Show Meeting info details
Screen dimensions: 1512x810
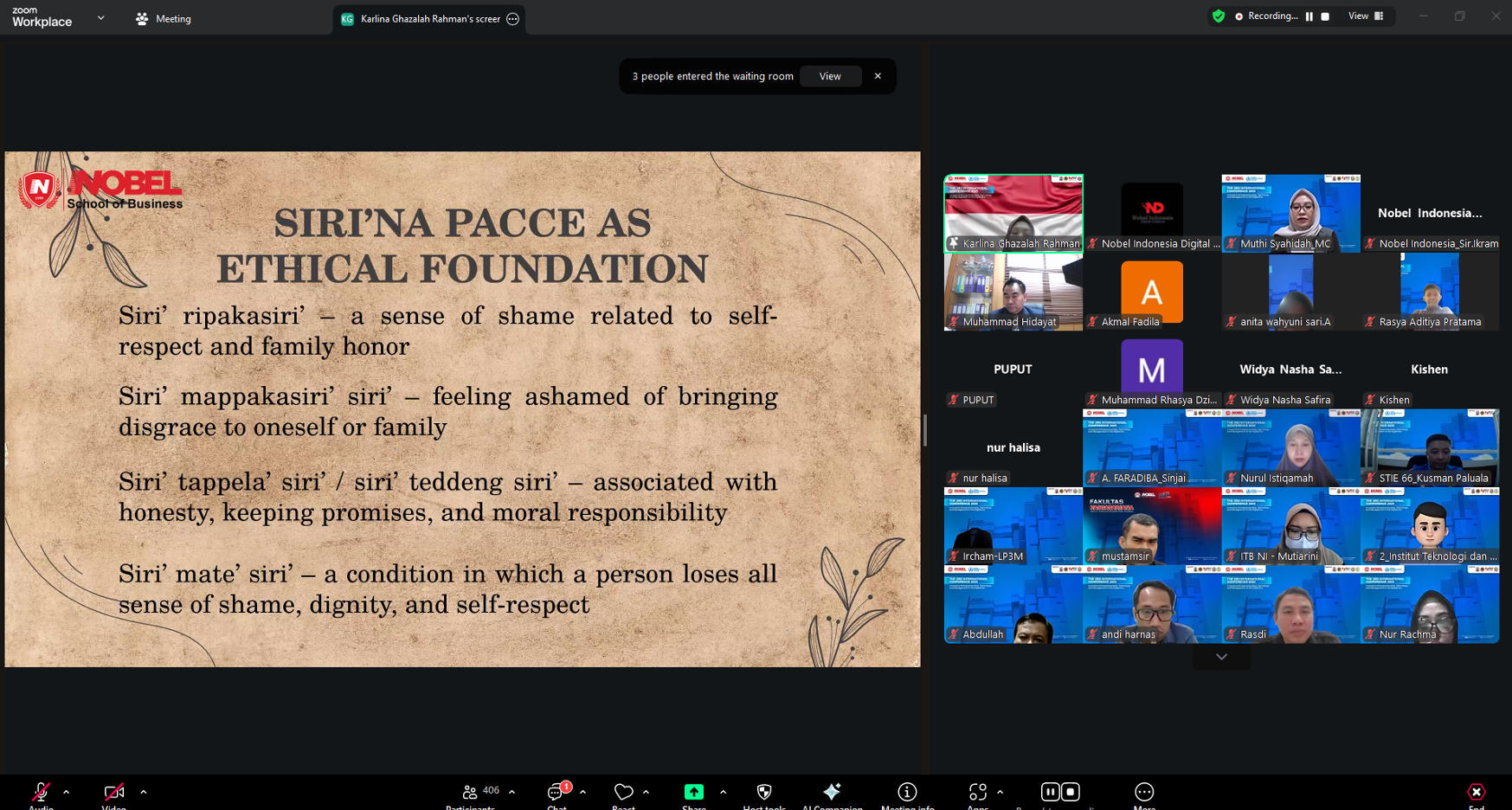point(907,792)
